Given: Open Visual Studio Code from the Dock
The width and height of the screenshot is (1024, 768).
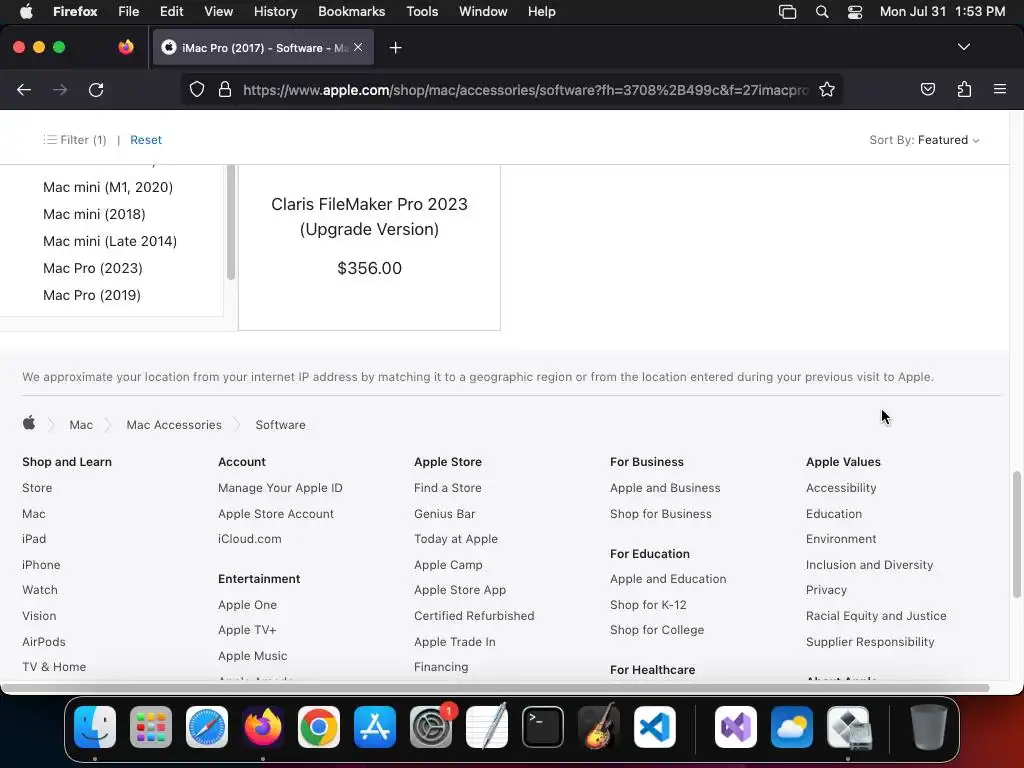Looking at the screenshot, I should pos(655,727).
